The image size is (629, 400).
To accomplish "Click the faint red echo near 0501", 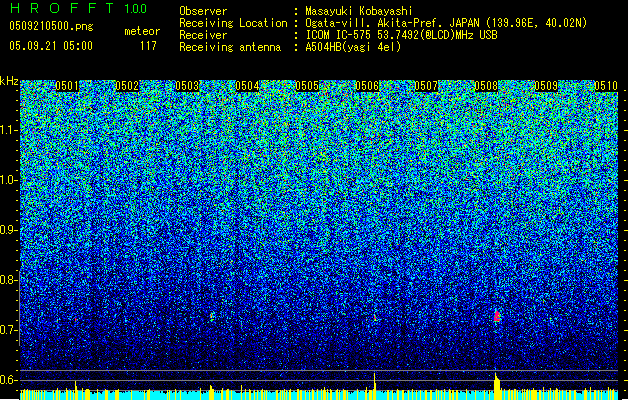I will (75, 320).
